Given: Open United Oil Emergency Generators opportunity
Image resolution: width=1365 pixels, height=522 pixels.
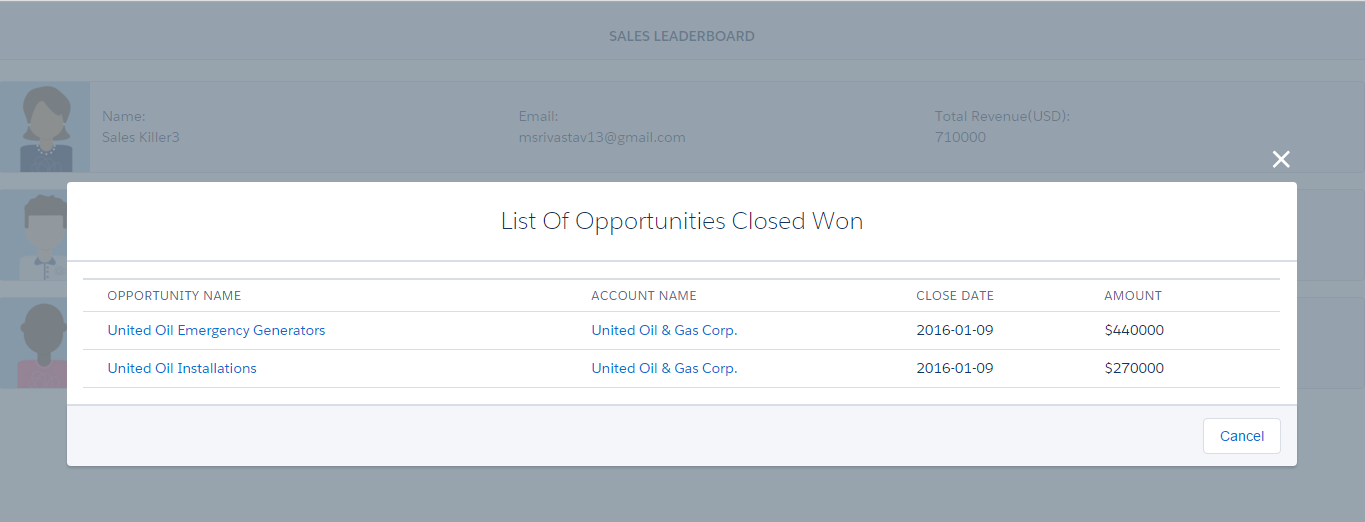Looking at the screenshot, I should tap(216, 330).
